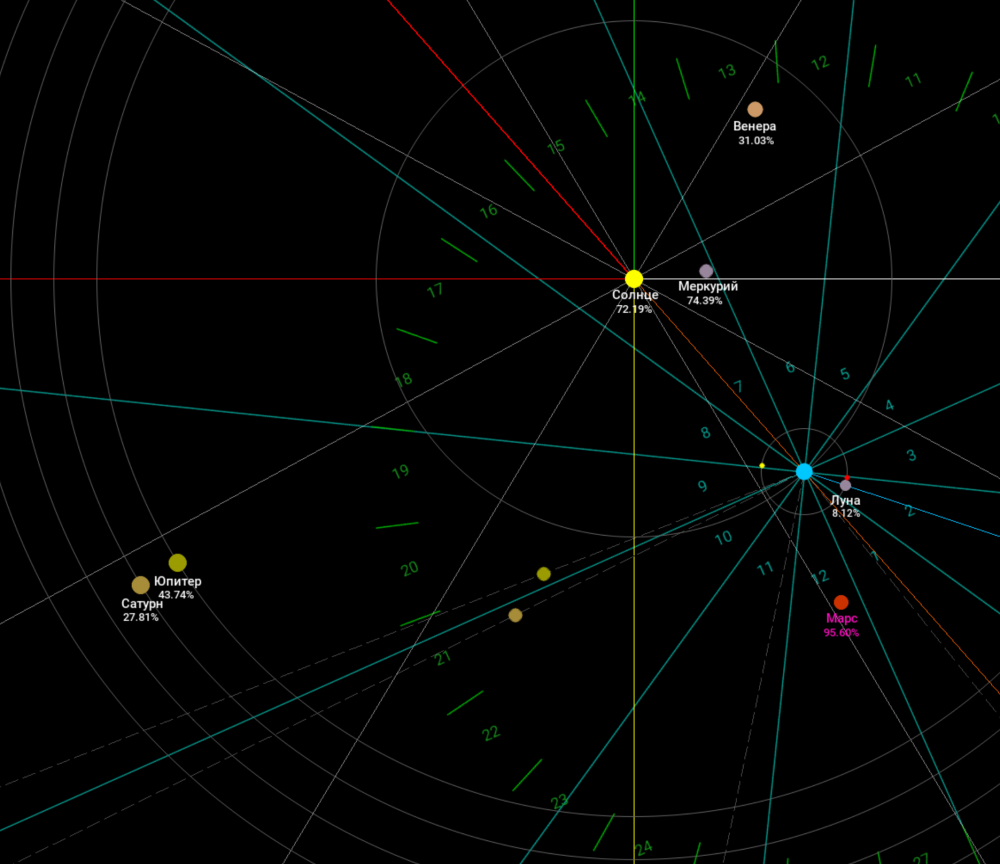Viewport: 1000px width, 864px height.
Task: Click teal number 5 near Earth orbit
Action: click(845, 374)
